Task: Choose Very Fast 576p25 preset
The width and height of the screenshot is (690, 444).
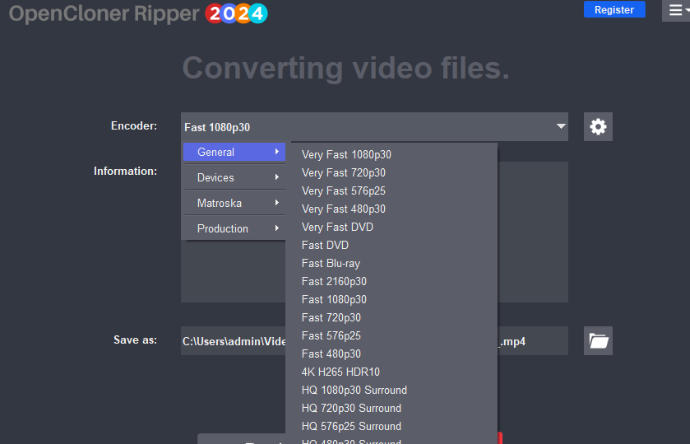Action: pyautogui.click(x=343, y=191)
